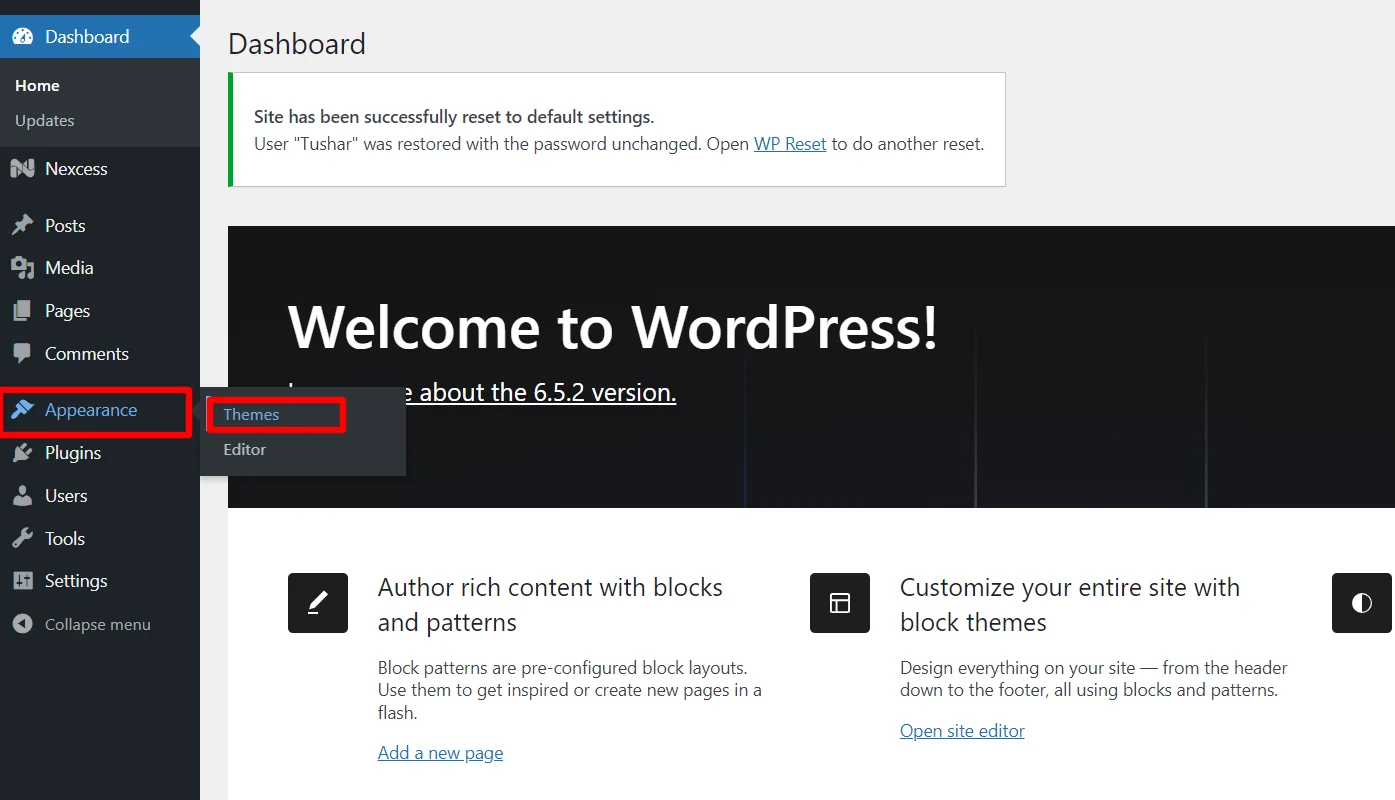Open Posts using the pushpin icon
Viewport: 1395px width, 800px height.
[22, 225]
